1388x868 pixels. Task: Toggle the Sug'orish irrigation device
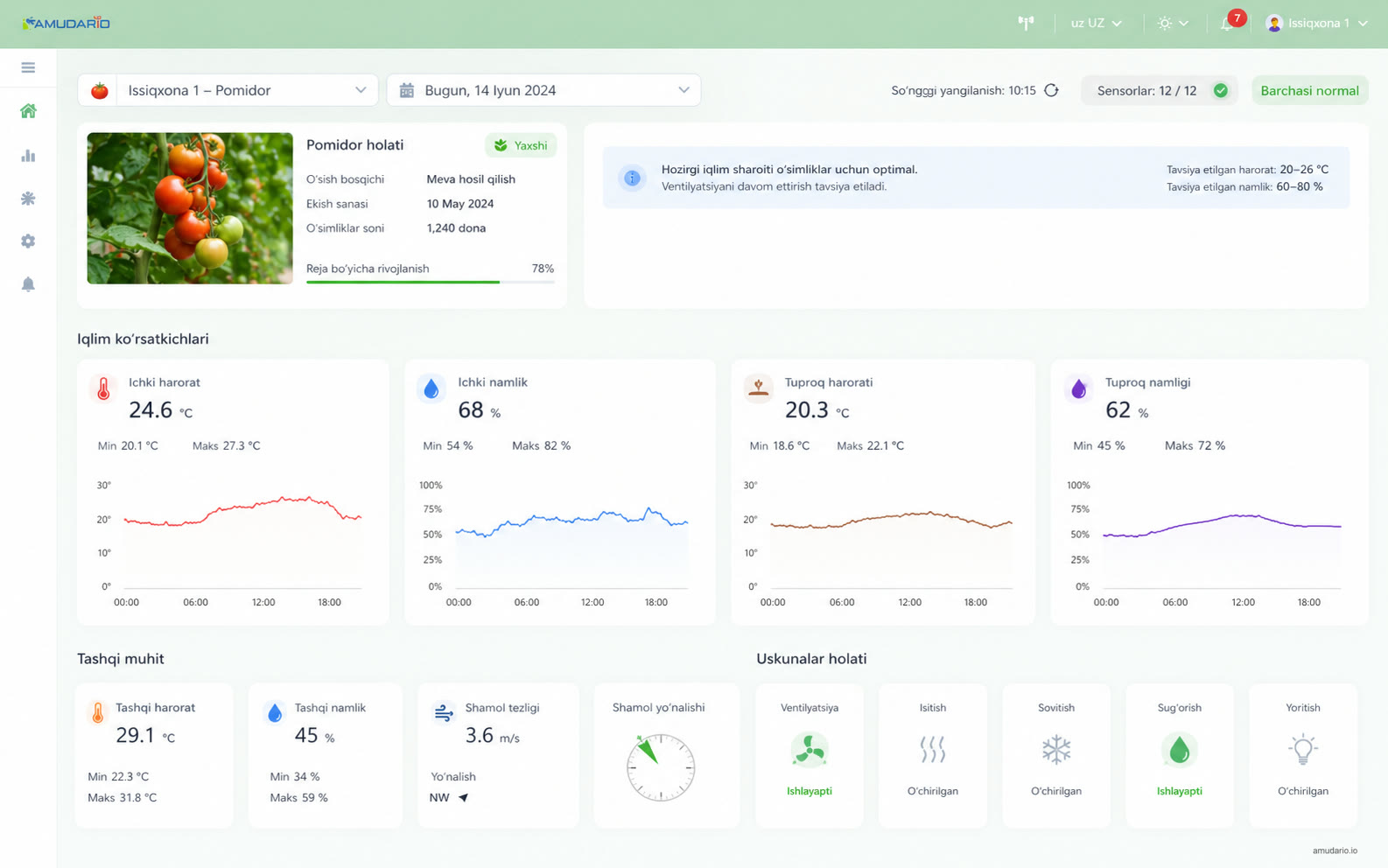tap(1180, 755)
